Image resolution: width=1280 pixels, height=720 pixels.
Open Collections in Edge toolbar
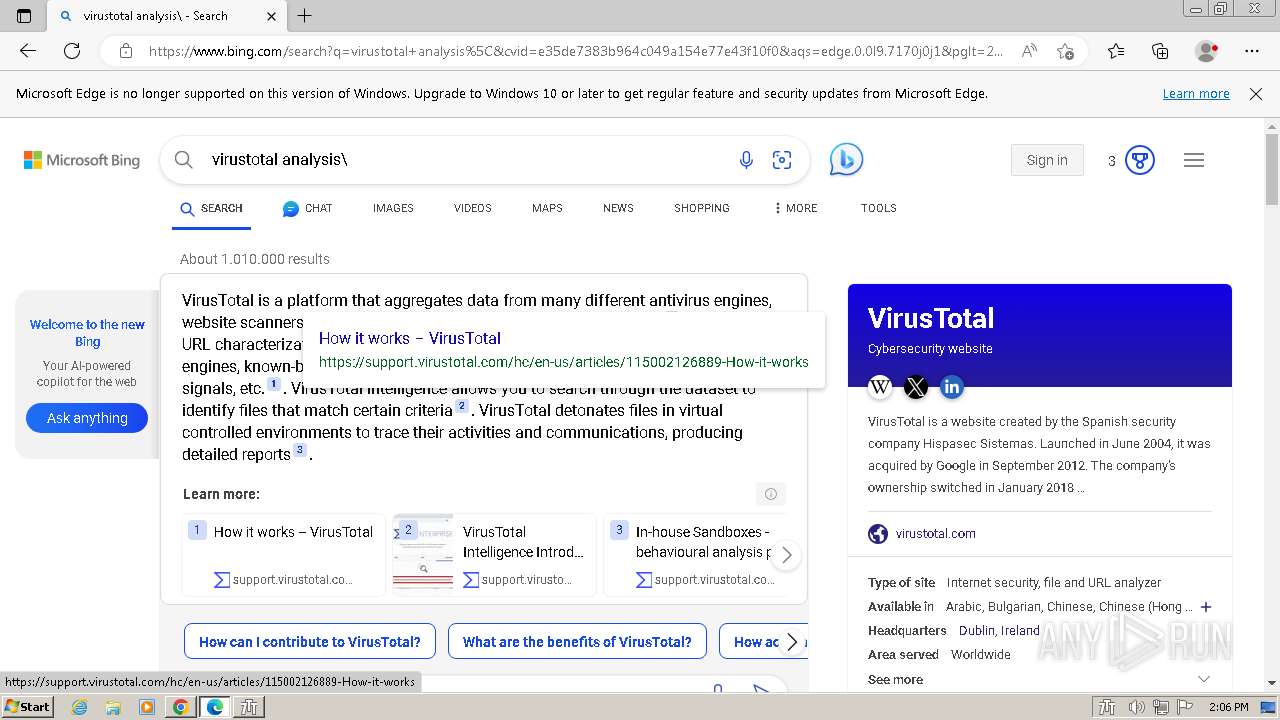[1160, 51]
